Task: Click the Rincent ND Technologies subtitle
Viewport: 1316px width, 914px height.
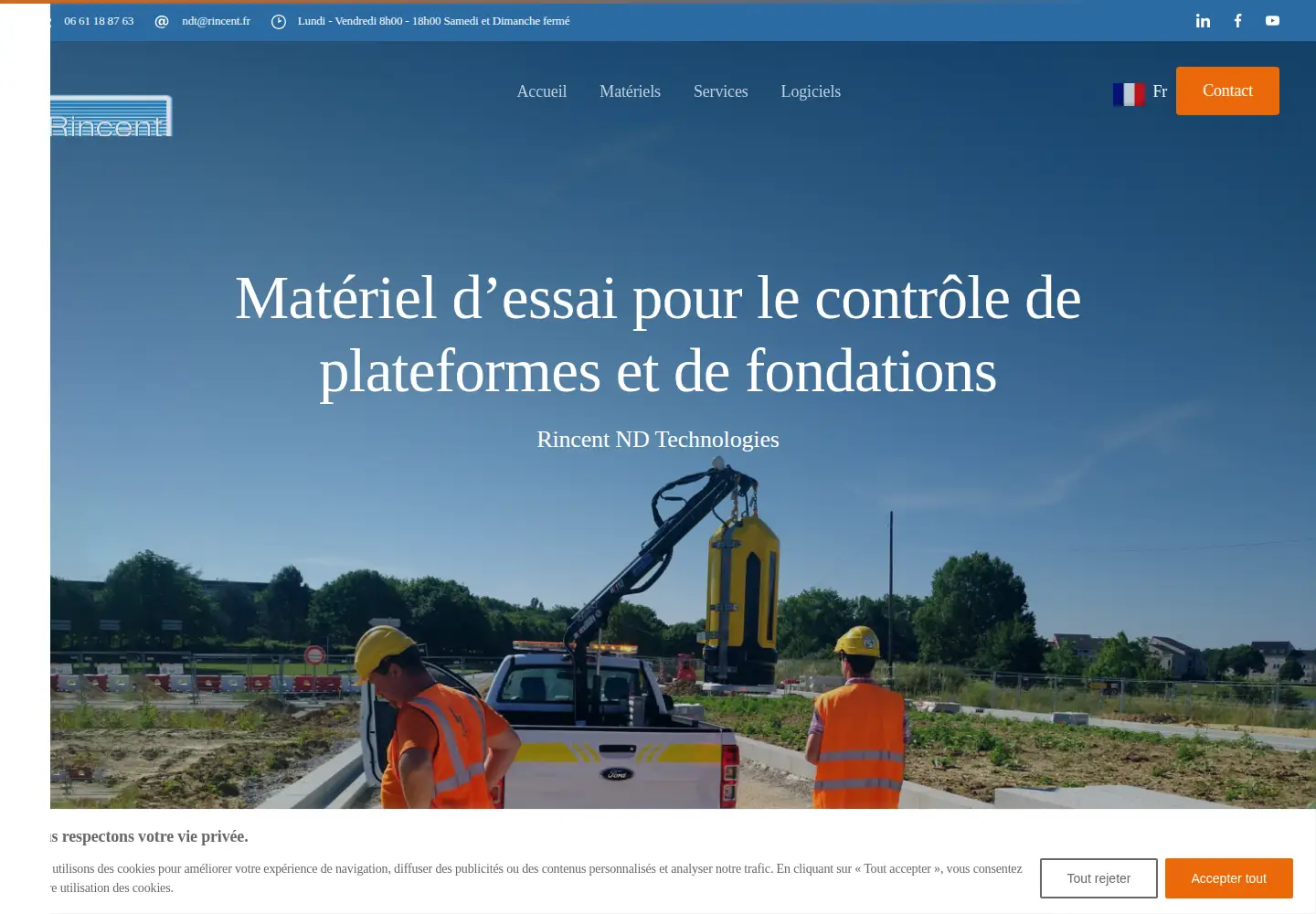Action: click(658, 440)
